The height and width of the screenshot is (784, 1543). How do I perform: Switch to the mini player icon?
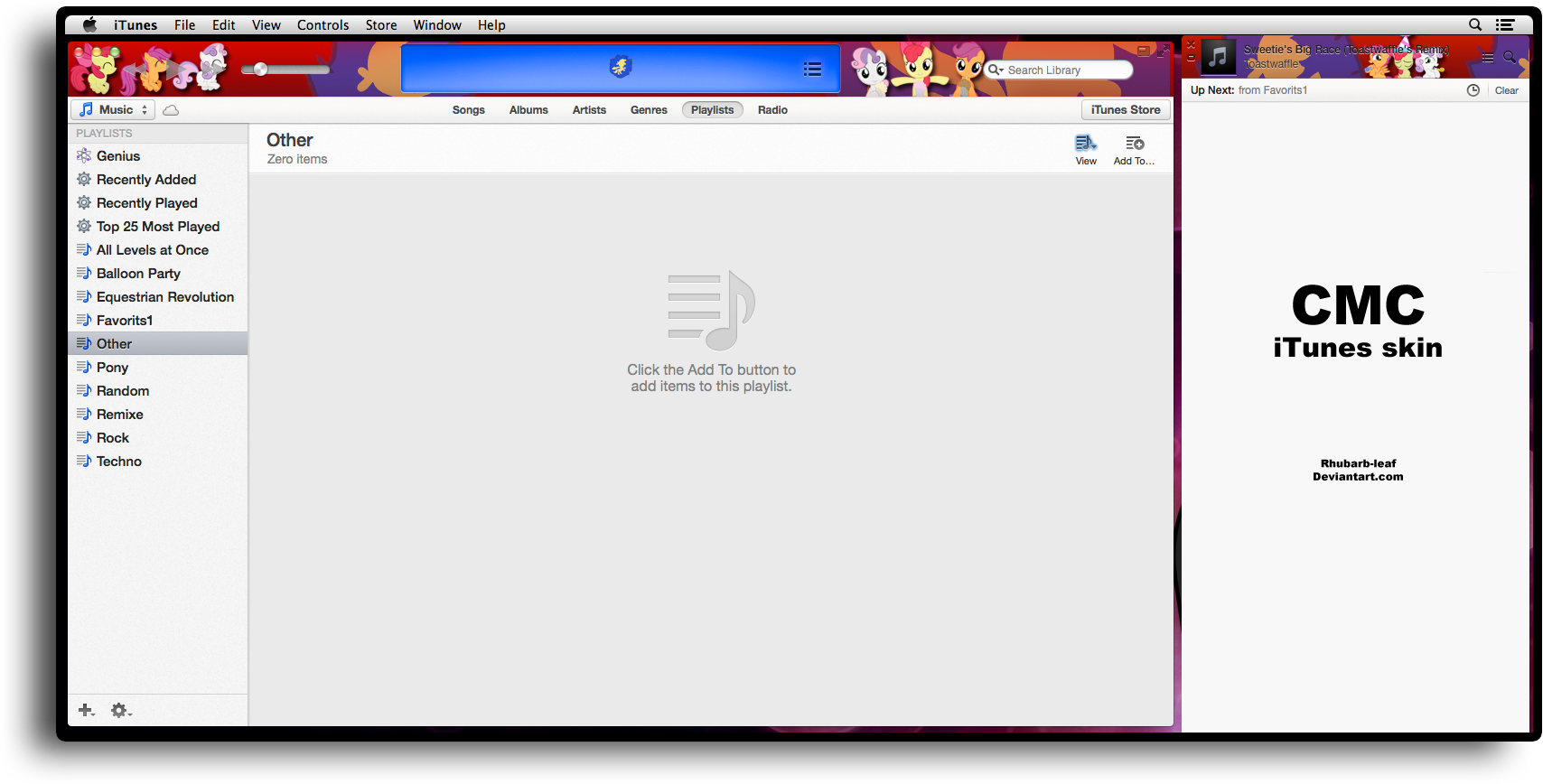pos(1143,51)
